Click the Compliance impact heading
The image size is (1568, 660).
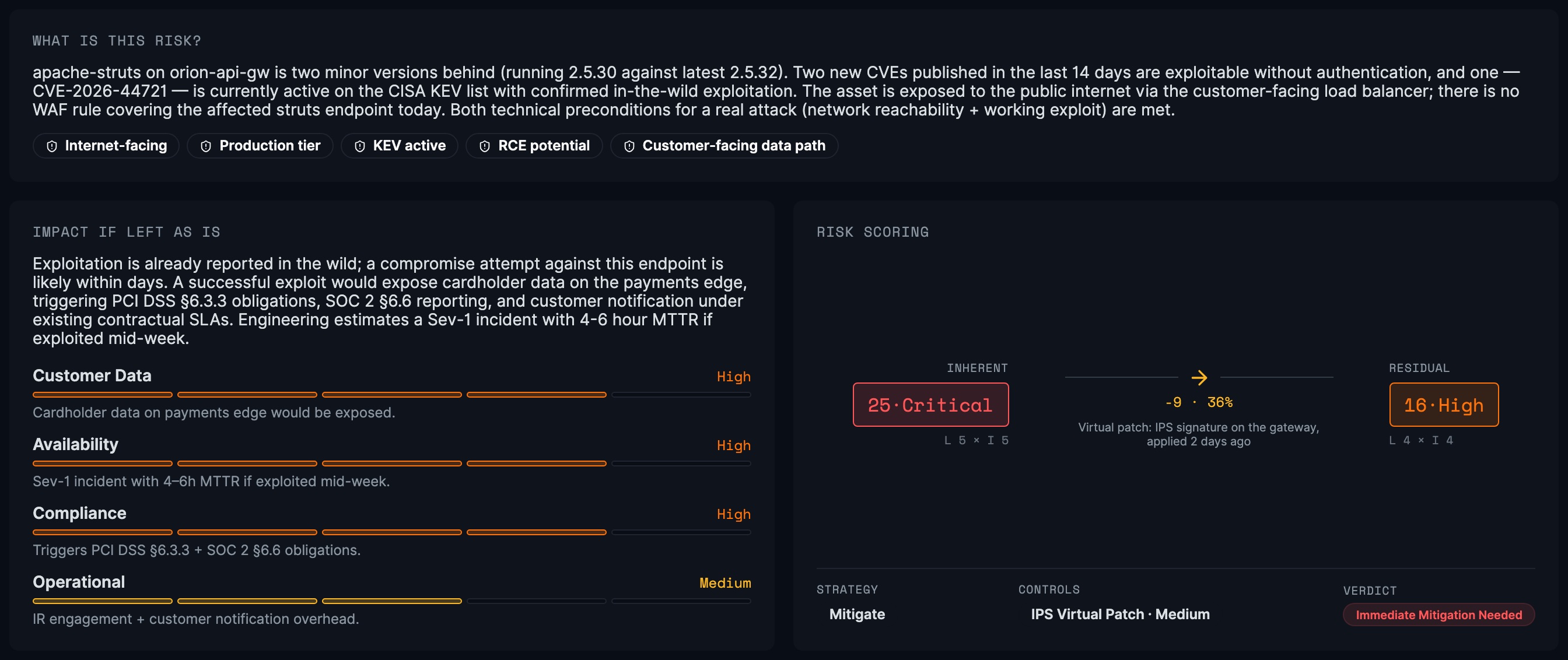[80, 514]
